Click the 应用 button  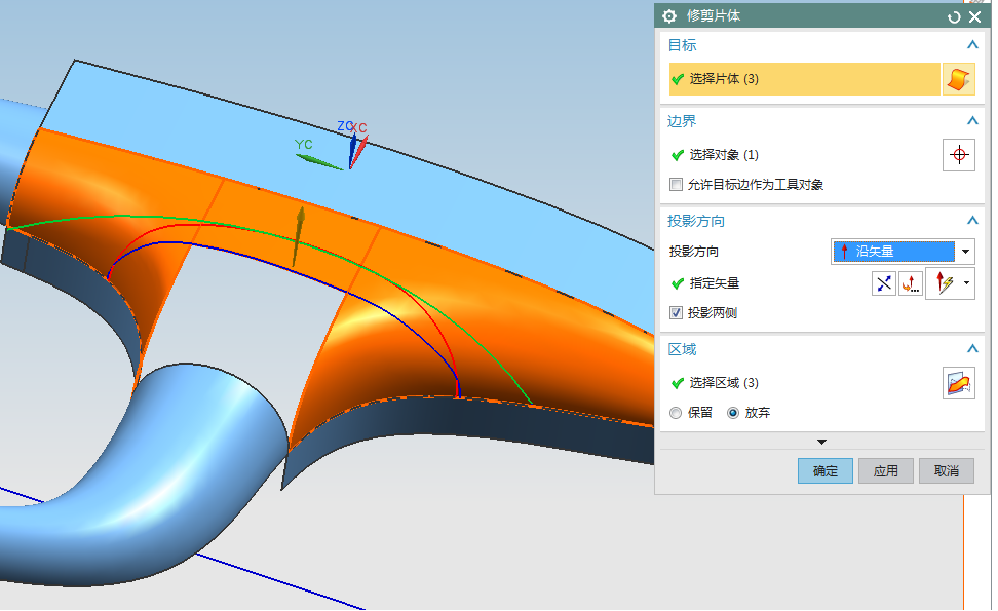[885, 471]
